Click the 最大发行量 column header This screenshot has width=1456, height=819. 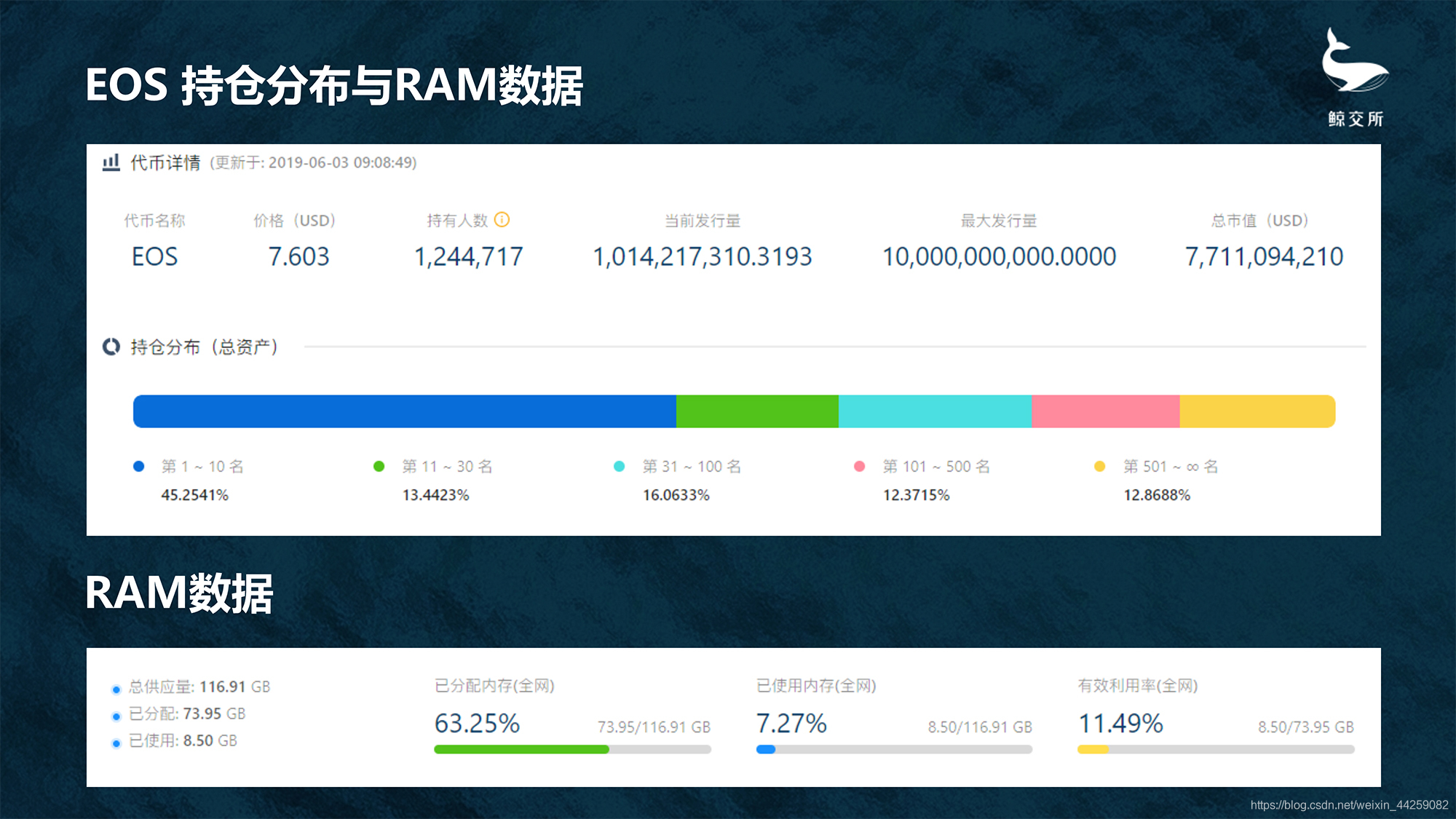pos(999,221)
